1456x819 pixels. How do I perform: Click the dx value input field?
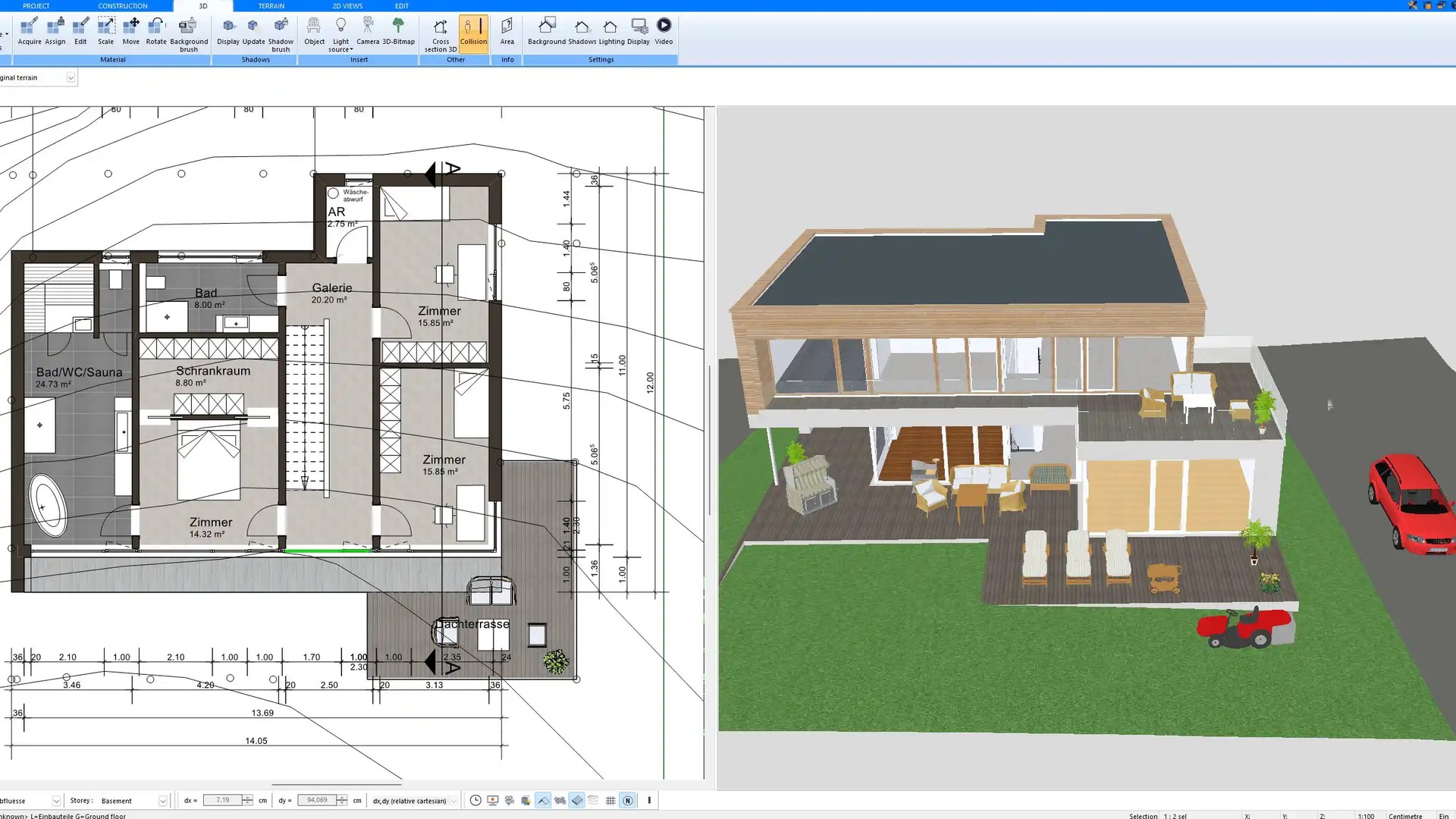(x=222, y=800)
